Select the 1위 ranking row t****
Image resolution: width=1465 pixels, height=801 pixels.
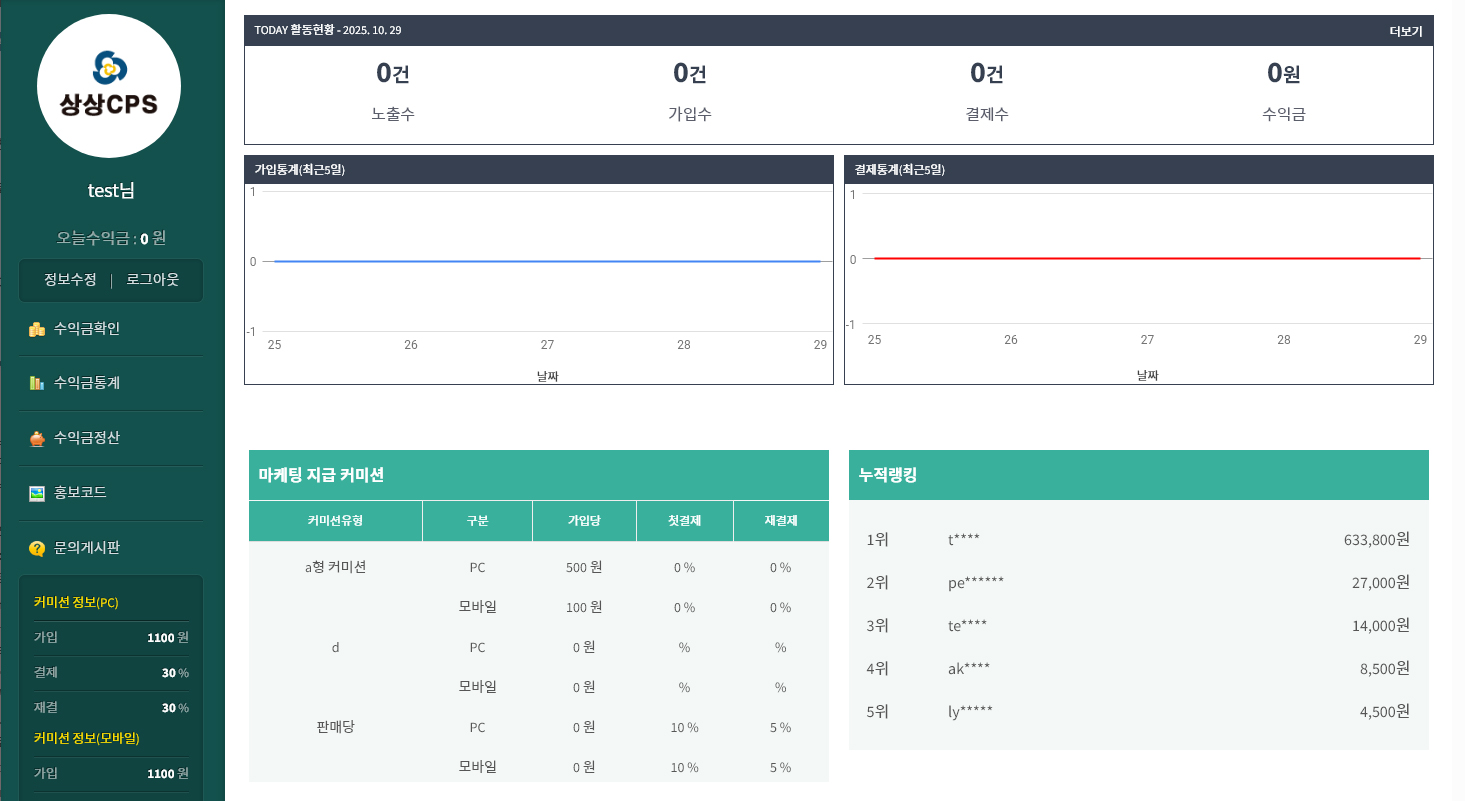tap(1138, 540)
